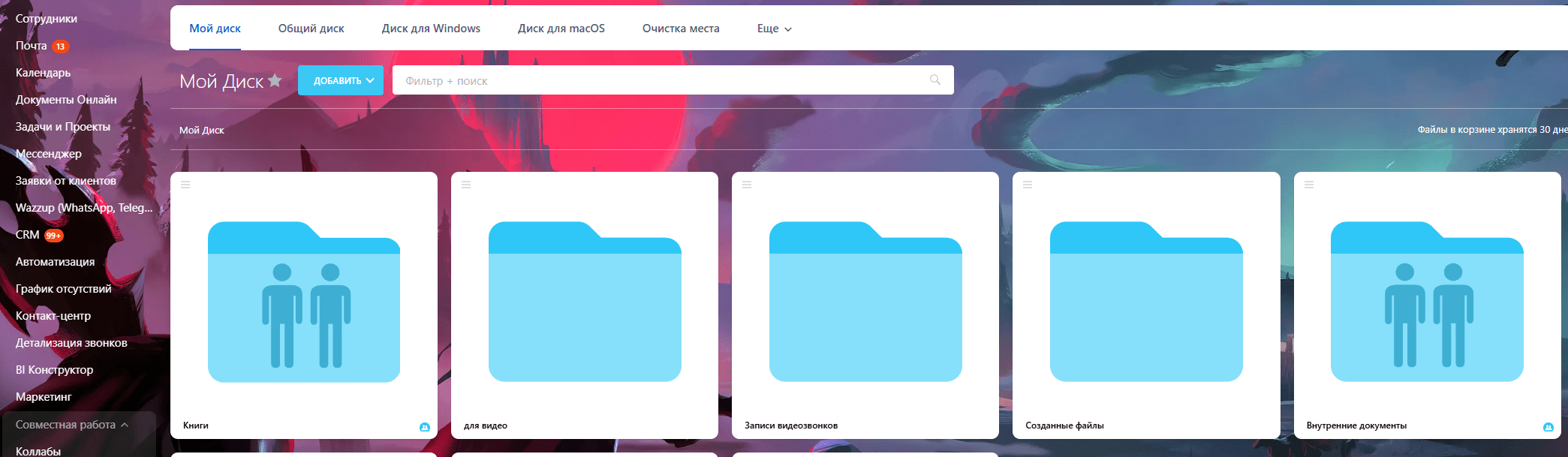Open the hamburger menu on Записи видеозвонков card
Screen dimensions: 1568x457
(747, 185)
